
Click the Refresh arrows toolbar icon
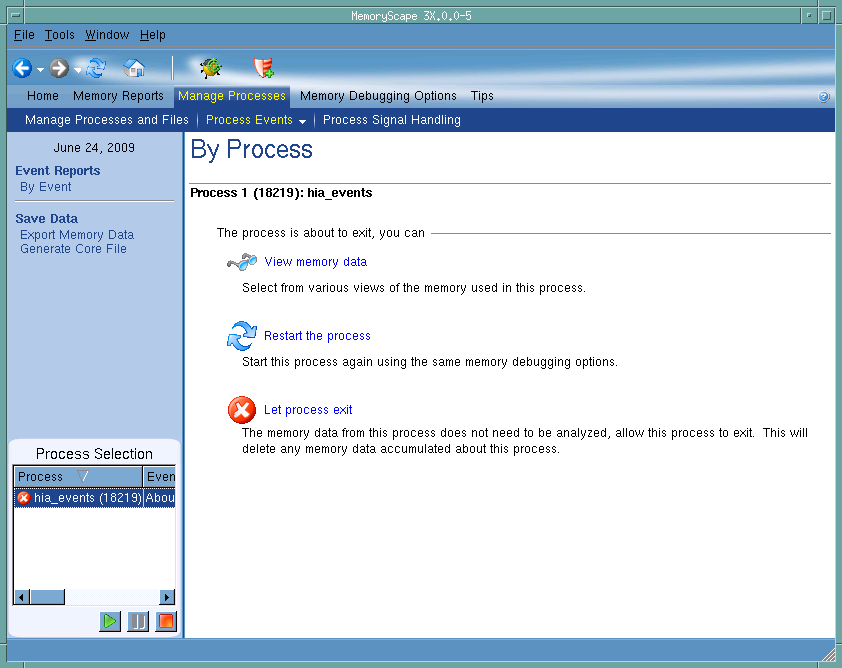(96, 68)
